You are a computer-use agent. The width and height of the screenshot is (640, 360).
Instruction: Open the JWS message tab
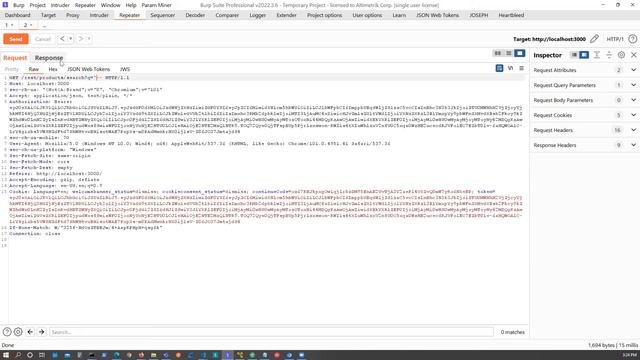tap(125, 69)
